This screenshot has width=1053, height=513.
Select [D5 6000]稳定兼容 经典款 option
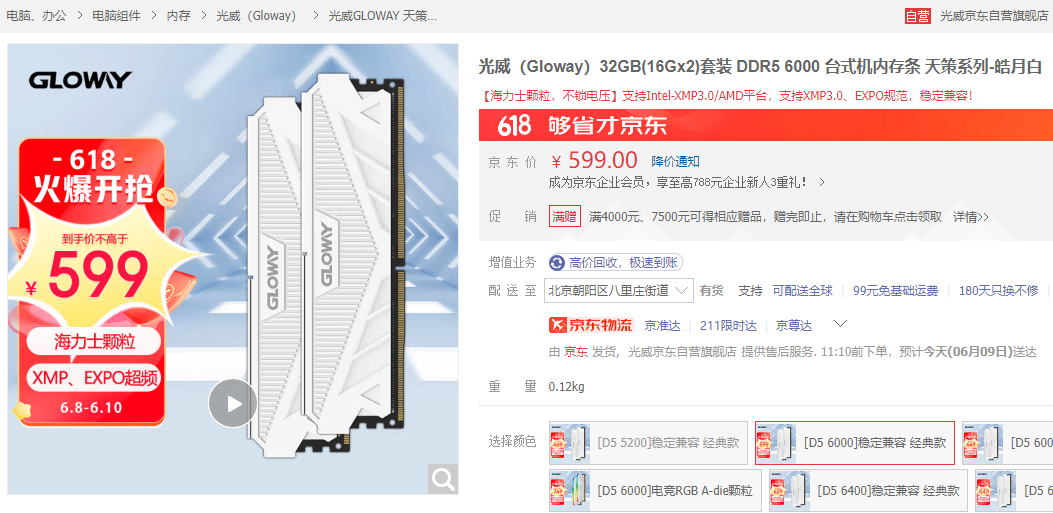(854, 443)
